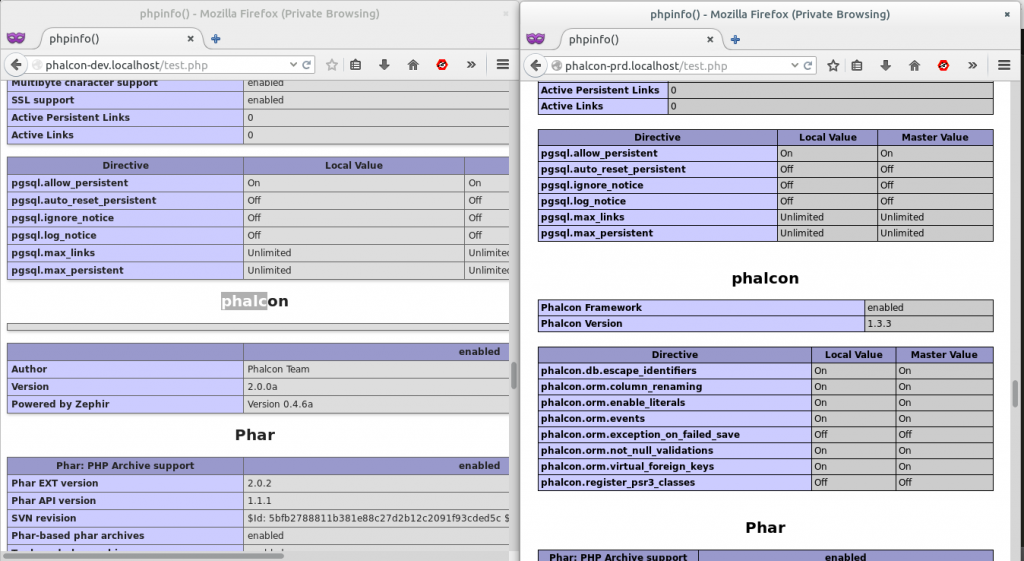Click Active Persistent Links in prd window
This screenshot has width=1024, height=561.
(x=600, y=90)
